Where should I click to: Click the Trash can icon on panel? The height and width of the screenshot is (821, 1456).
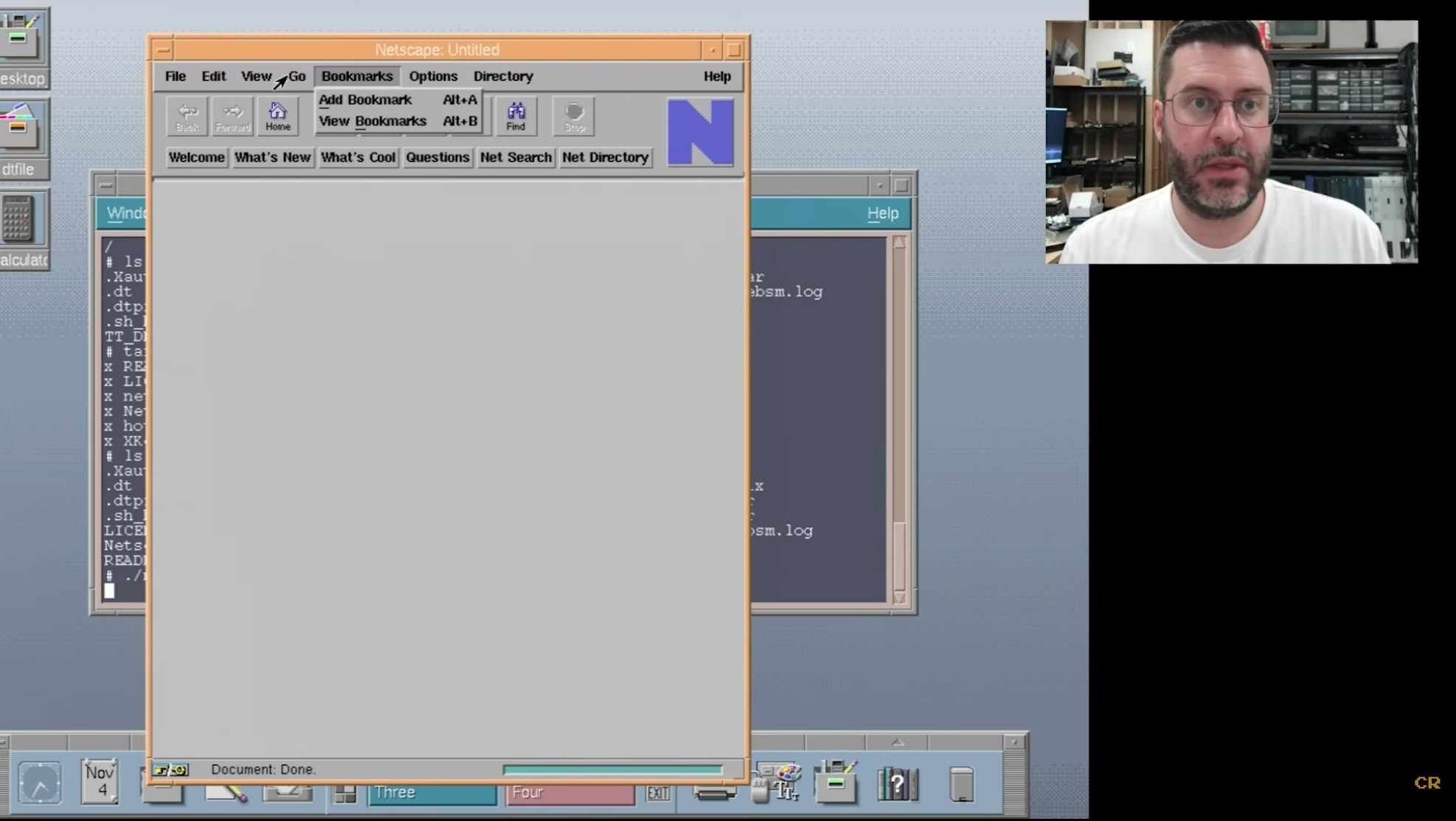[961, 784]
